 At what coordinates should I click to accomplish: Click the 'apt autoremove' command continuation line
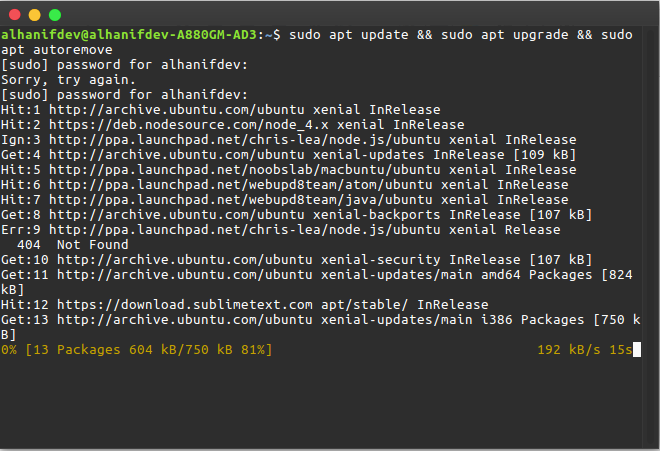coord(57,50)
